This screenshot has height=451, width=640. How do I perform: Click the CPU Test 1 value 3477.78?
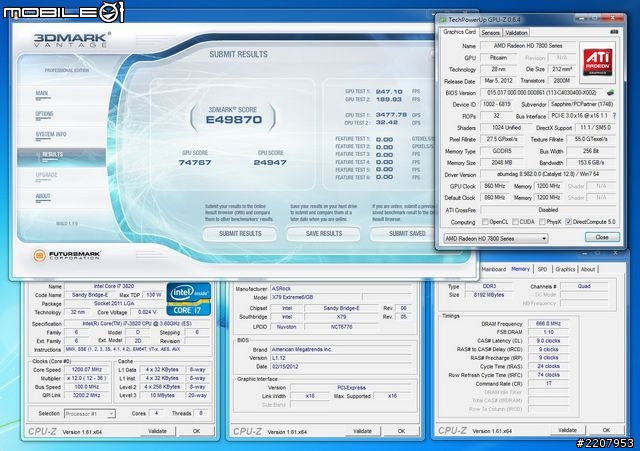click(x=391, y=115)
